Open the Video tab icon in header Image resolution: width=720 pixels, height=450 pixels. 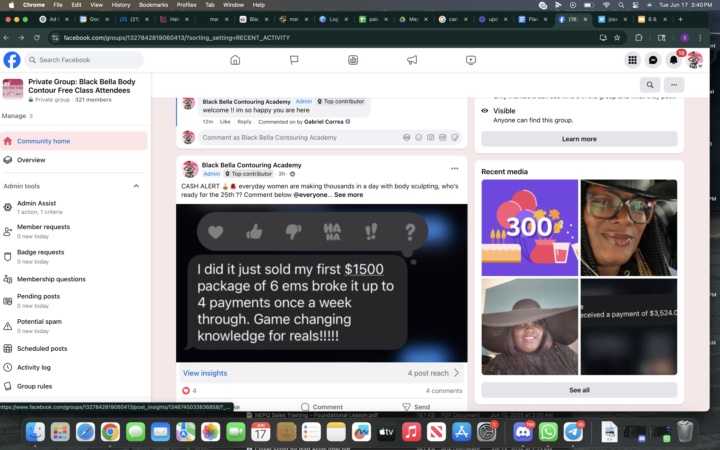click(471, 60)
